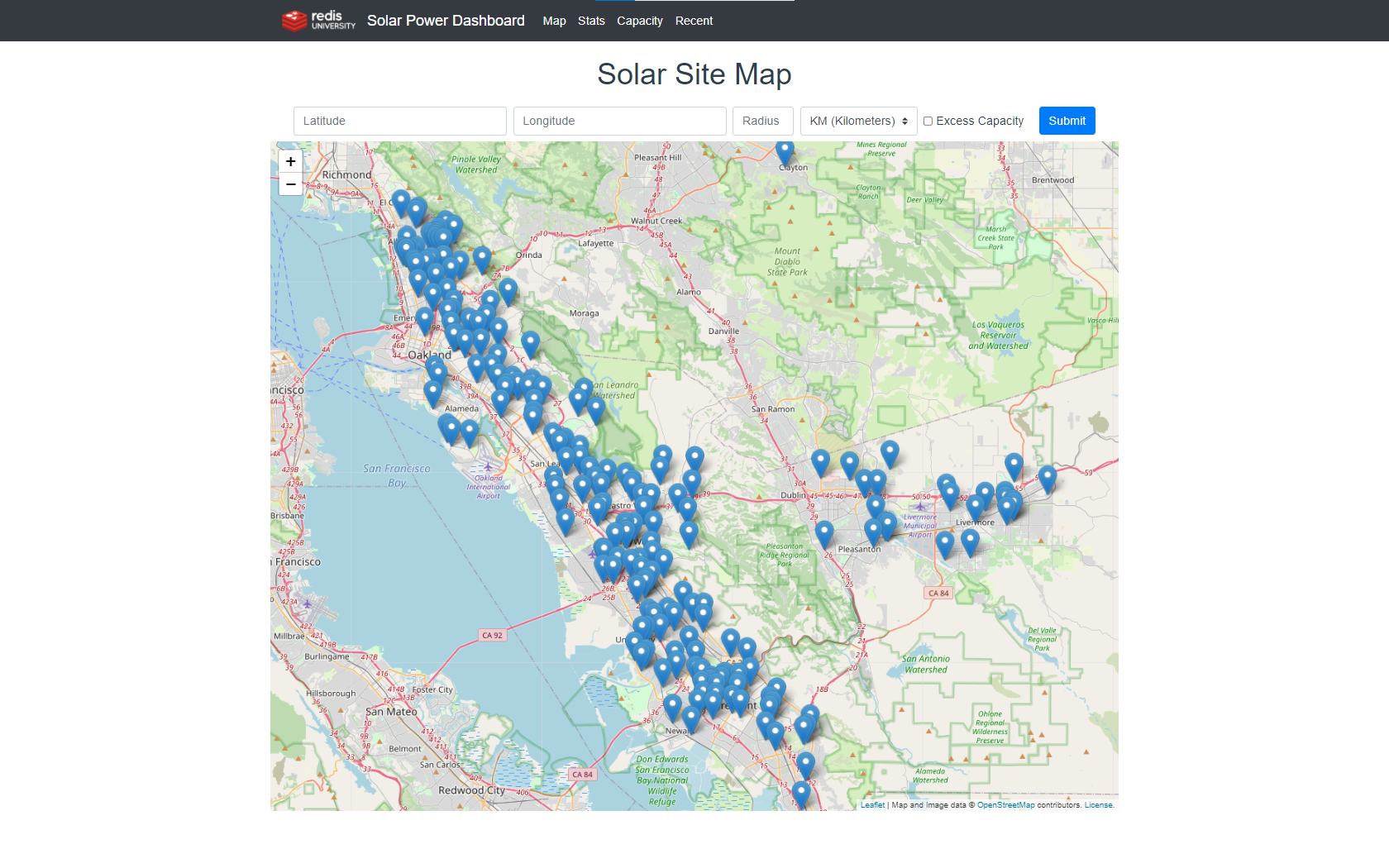This screenshot has height=868, width=1389.
Task: Open the OpenStreetMap contributors link
Action: [1005, 805]
